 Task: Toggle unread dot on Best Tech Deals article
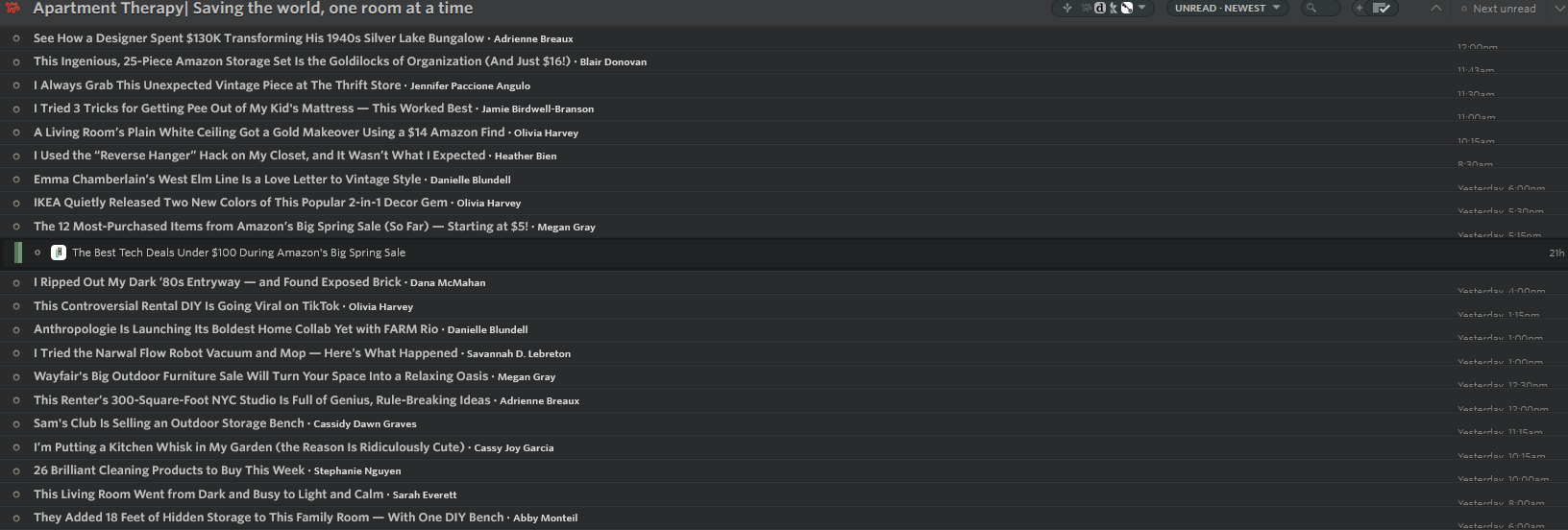[37, 253]
